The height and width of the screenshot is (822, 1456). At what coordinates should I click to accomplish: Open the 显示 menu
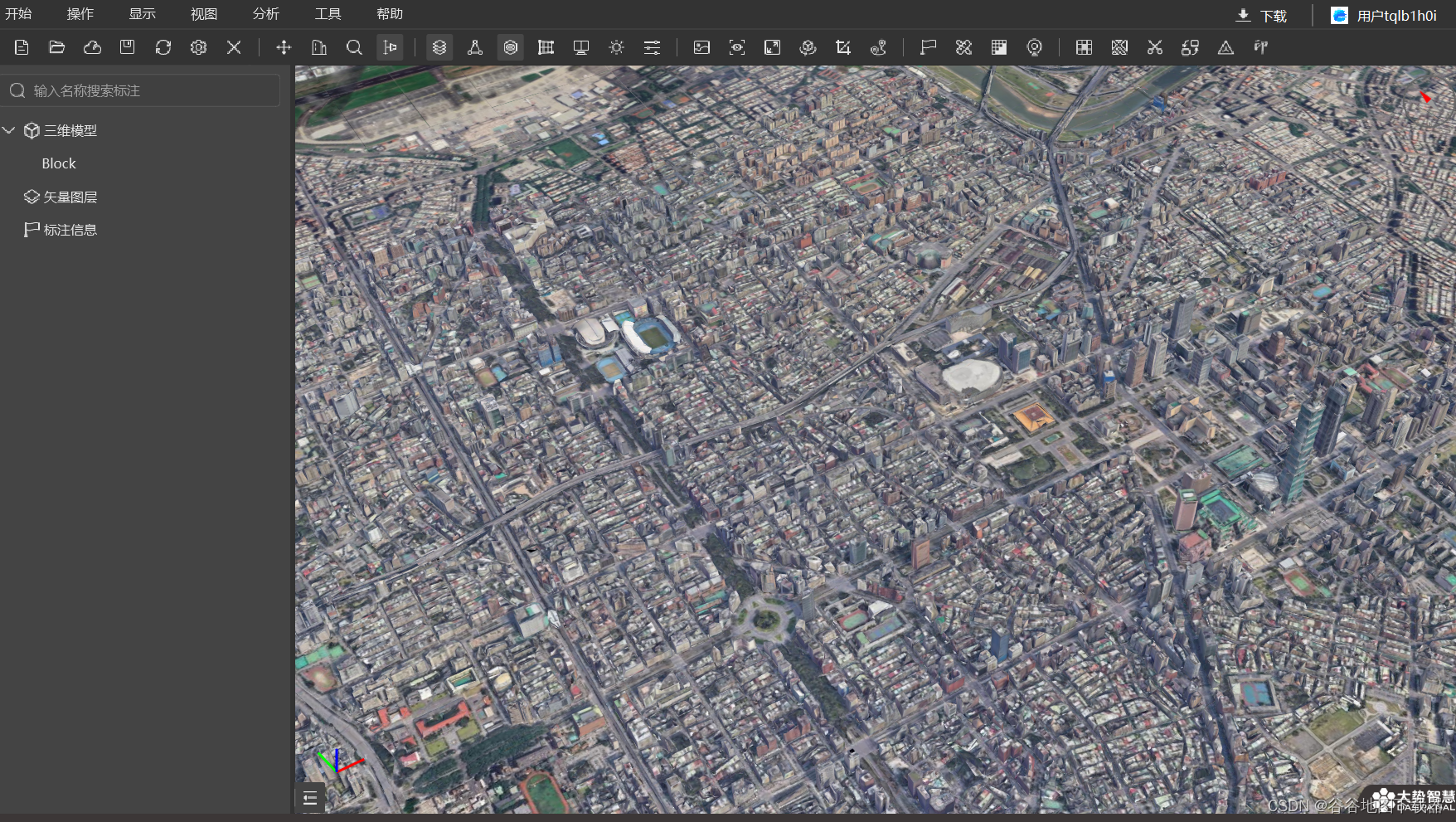pos(143,14)
